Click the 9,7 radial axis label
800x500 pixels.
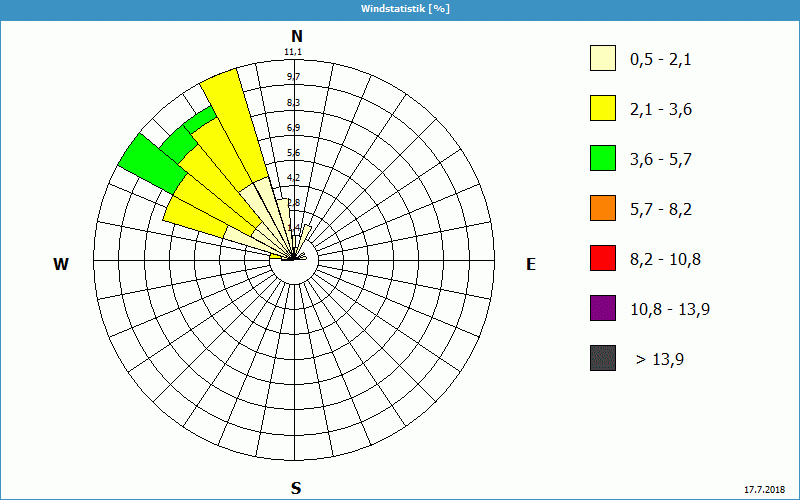(293, 77)
